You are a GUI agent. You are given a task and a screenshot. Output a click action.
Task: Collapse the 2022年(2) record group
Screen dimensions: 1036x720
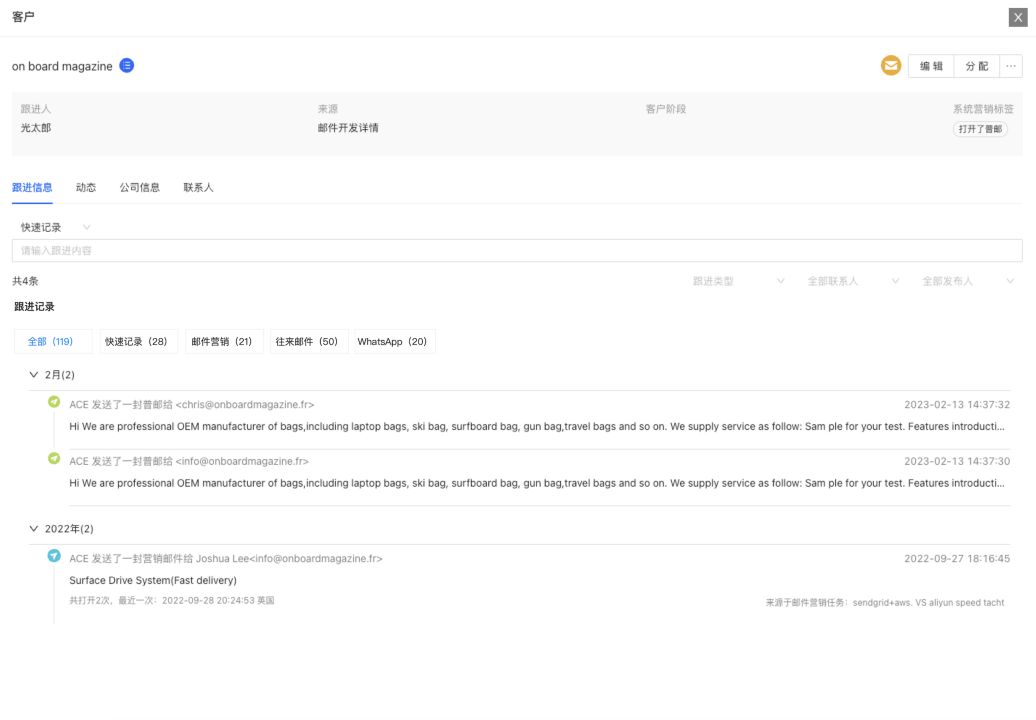coord(34,528)
